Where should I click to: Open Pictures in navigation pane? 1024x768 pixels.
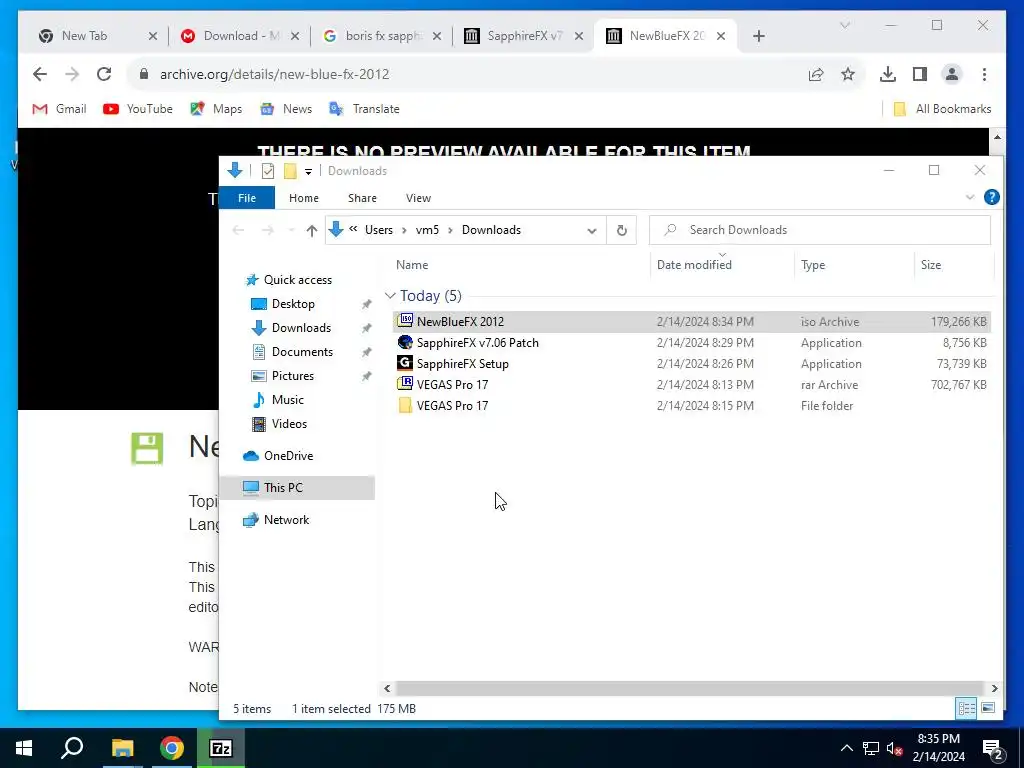tap(293, 376)
